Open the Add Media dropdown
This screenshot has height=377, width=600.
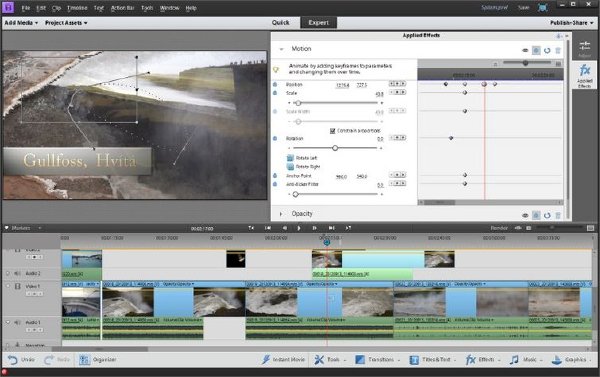coord(21,23)
